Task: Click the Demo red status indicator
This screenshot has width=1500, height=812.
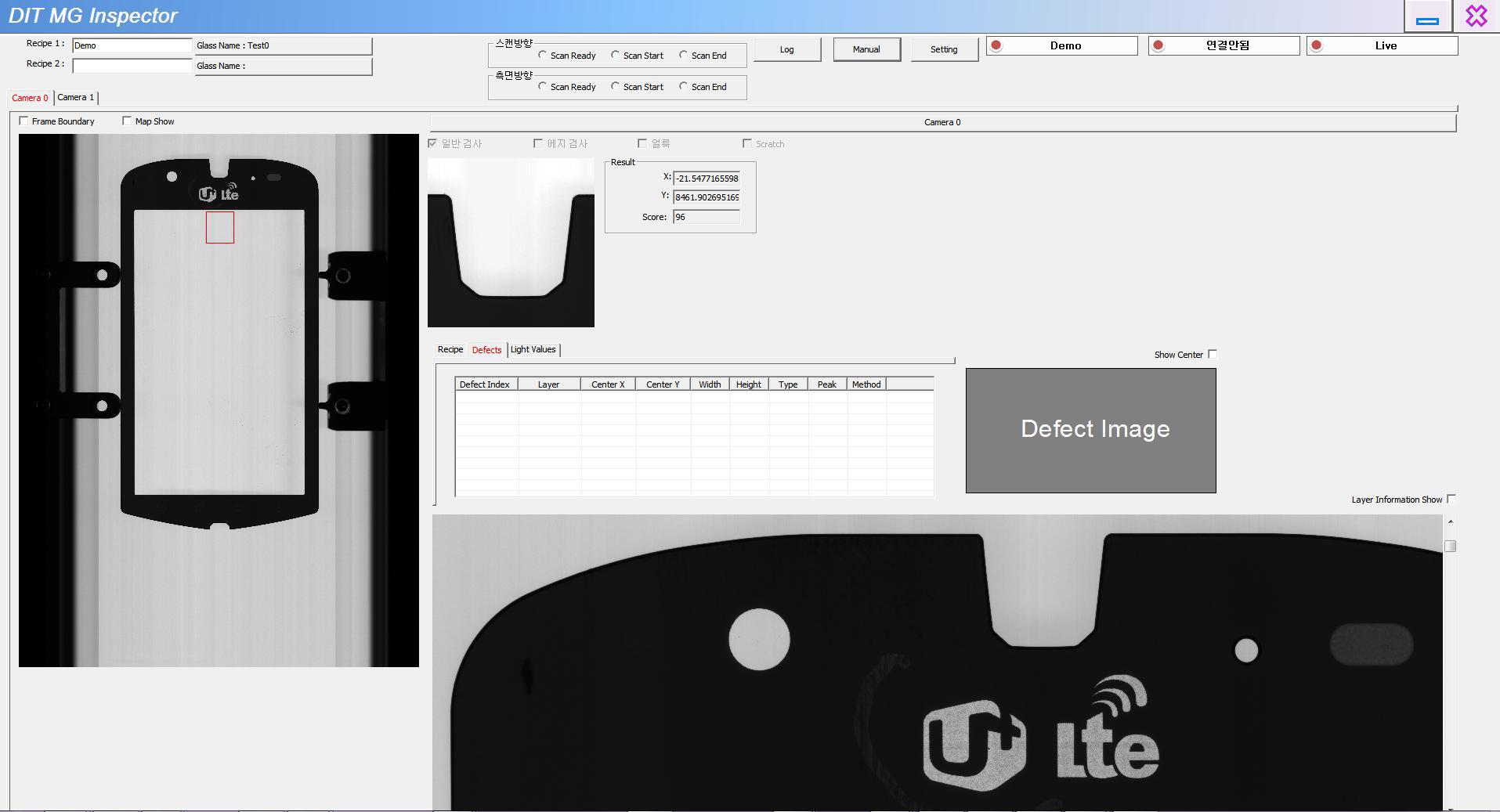Action: pyautogui.click(x=996, y=45)
